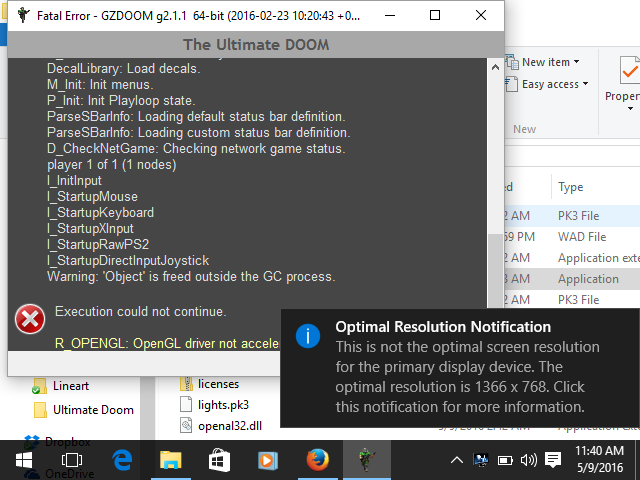Check battery status tray icon
Image resolution: width=640 pixels, height=480 pixels.
point(505,461)
